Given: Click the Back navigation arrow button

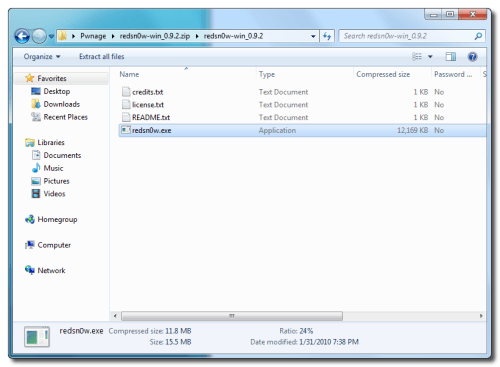Looking at the screenshot, I should pos(22,36).
